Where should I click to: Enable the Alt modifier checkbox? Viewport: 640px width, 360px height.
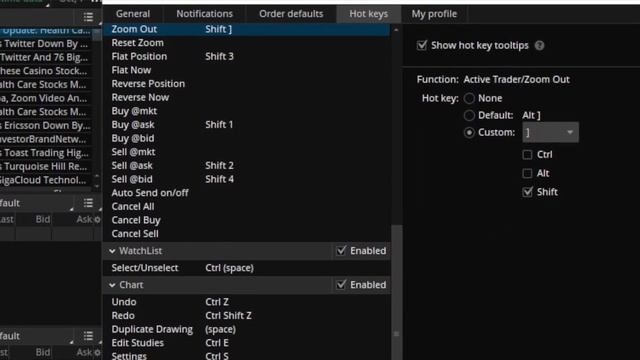coord(527,173)
